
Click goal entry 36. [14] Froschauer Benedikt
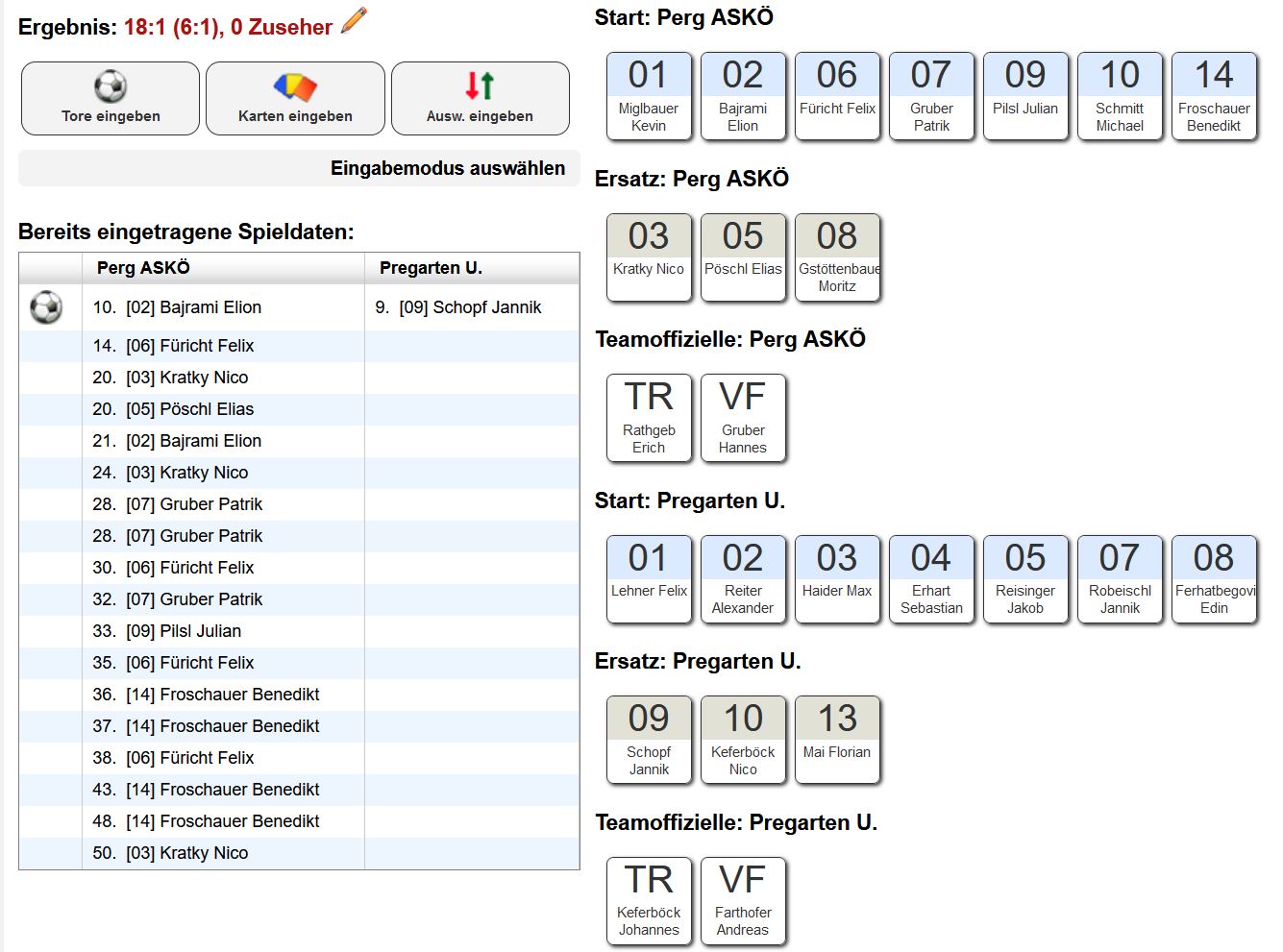click(206, 695)
